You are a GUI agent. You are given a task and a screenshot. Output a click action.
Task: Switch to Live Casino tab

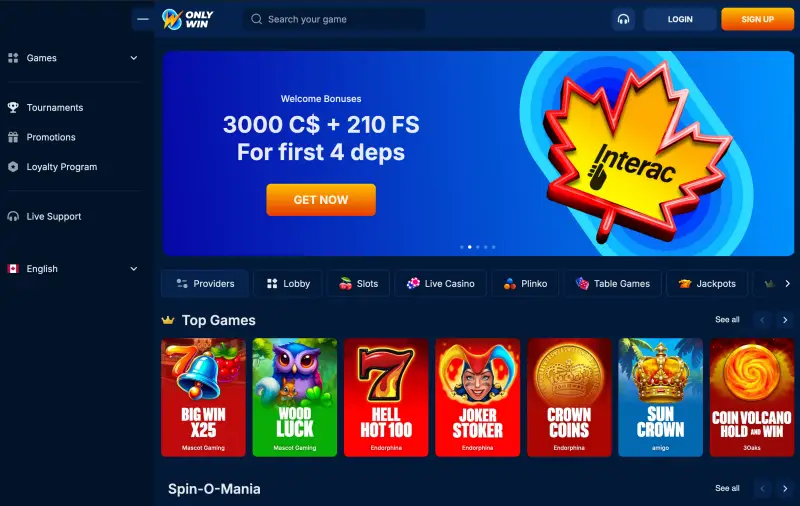(x=440, y=284)
